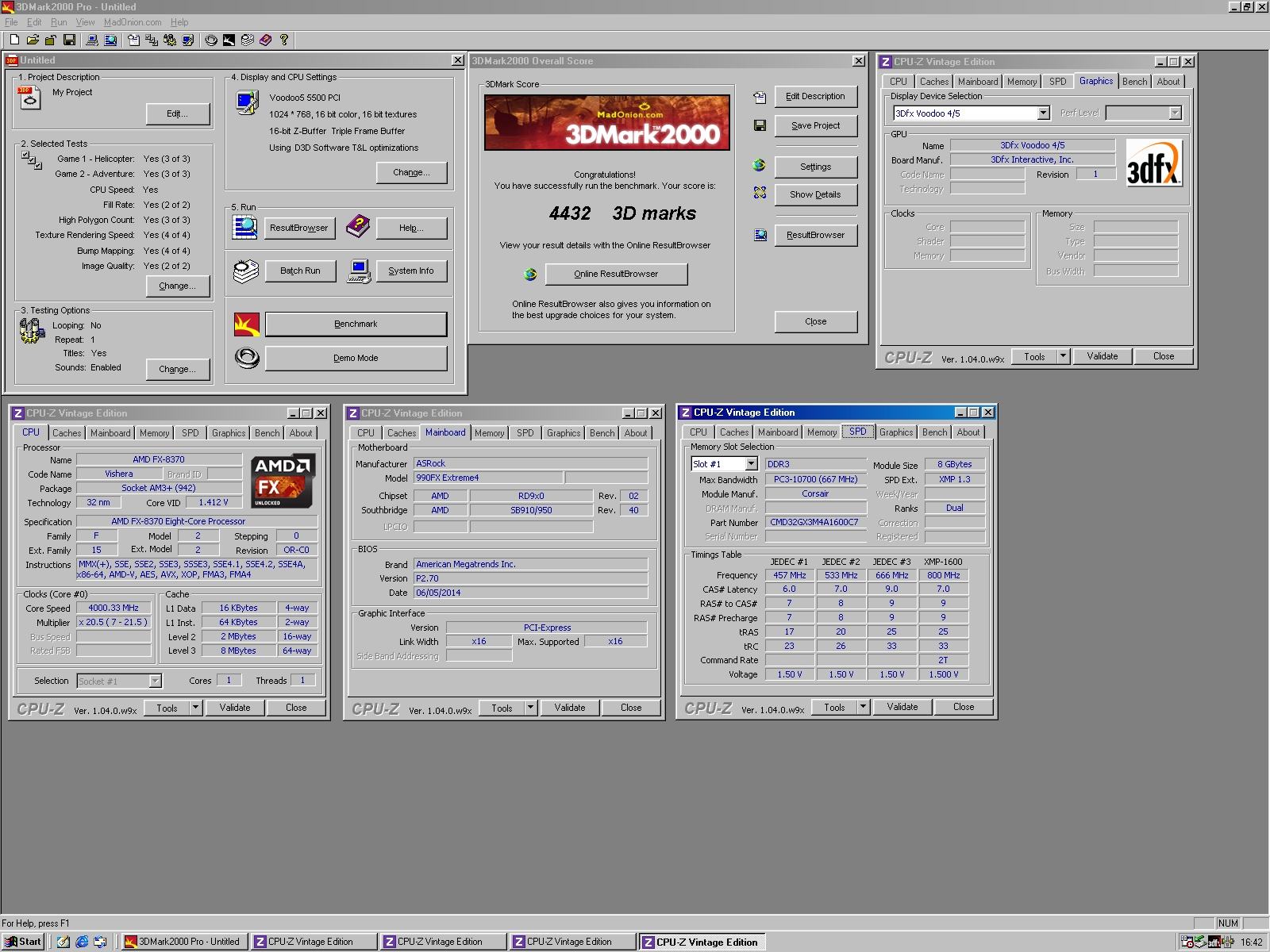The image size is (1270, 952).
Task: Click the floppy icon beside Save Project
Action: (x=760, y=125)
